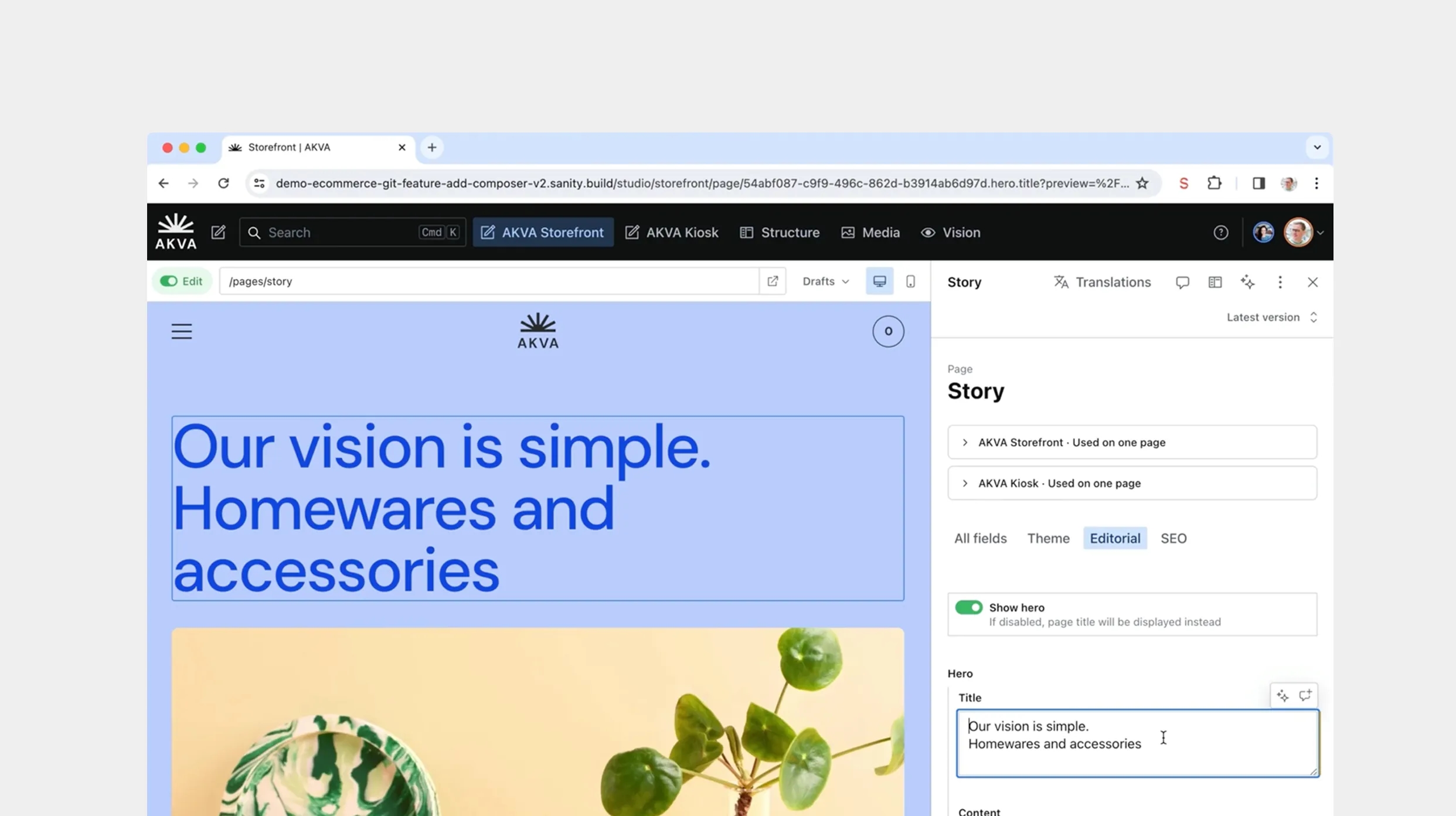Expand AKVA Kiosk used on one page

coord(1132,484)
